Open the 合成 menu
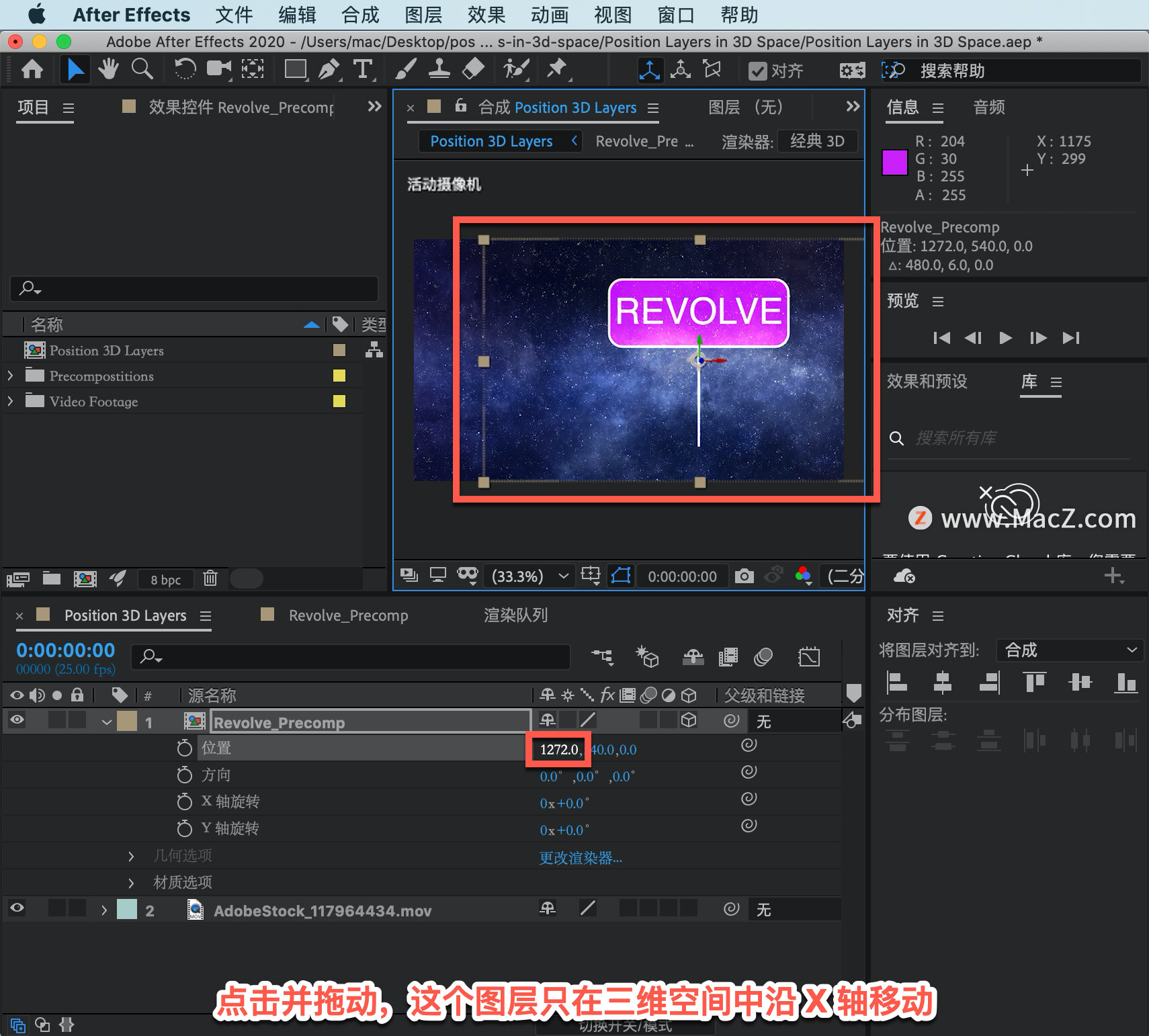The image size is (1149, 1036). pyautogui.click(x=360, y=15)
